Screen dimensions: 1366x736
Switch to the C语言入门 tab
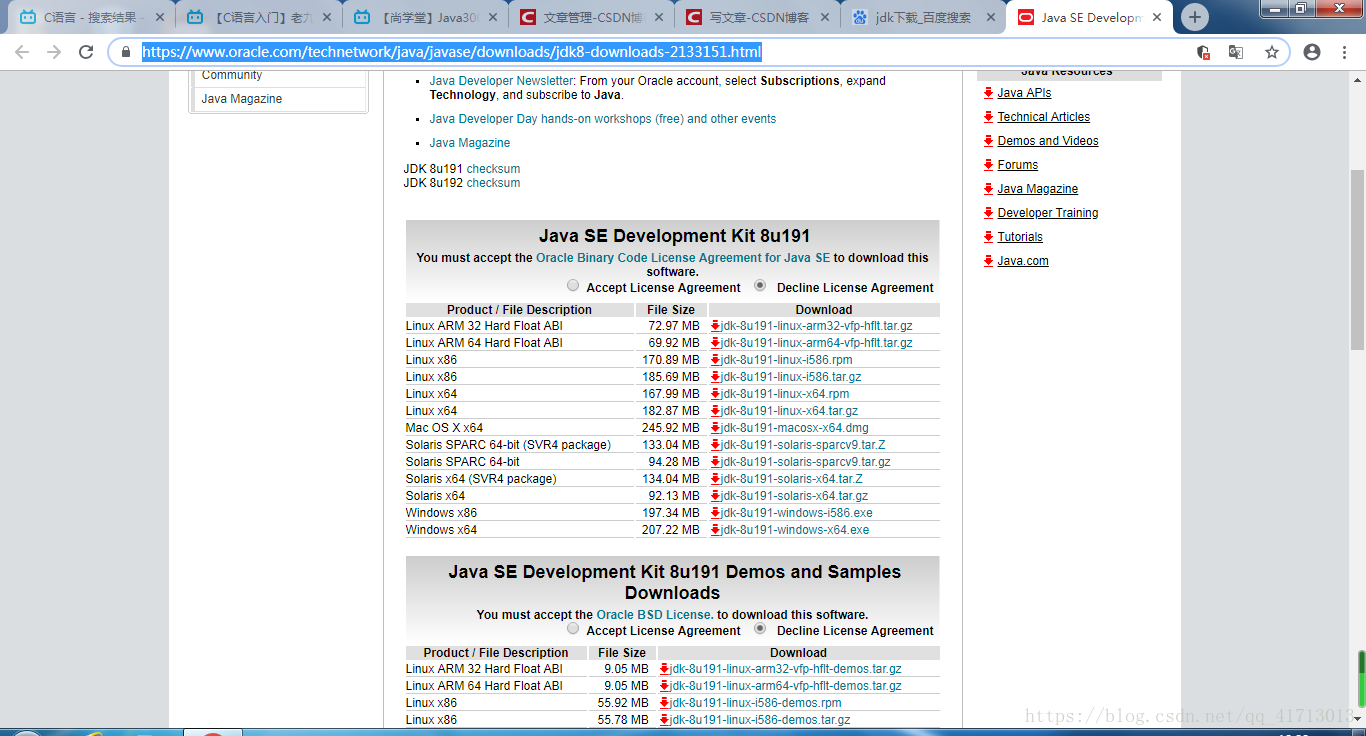click(x=257, y=17)
